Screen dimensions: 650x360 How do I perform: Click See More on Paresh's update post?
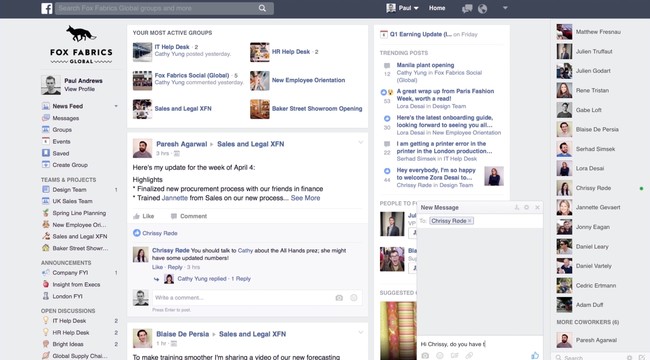pos(305,198)
